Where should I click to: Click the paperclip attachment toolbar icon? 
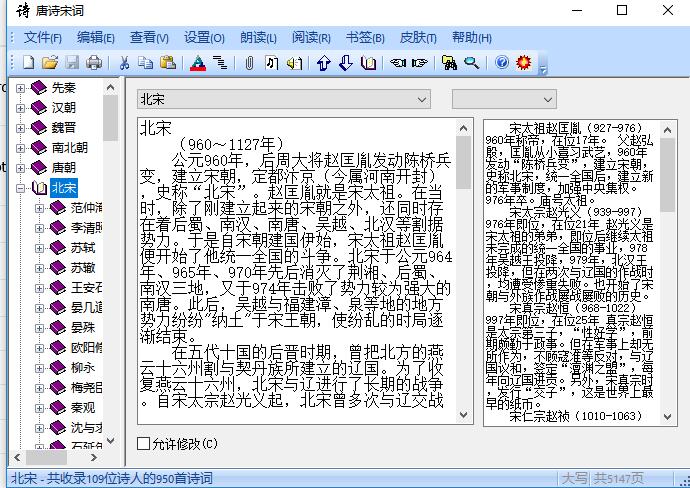point(249,63)
